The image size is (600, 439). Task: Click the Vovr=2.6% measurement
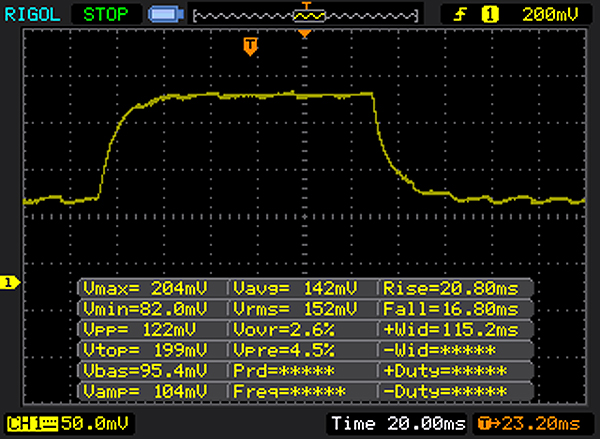[x=284, y=330]
